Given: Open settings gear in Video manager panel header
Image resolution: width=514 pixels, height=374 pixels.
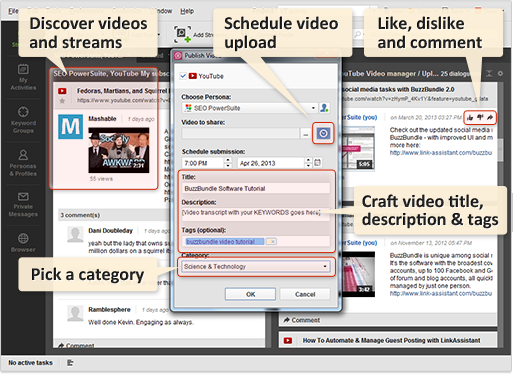Looking at the screenshot, I should [x=500, y=73].
